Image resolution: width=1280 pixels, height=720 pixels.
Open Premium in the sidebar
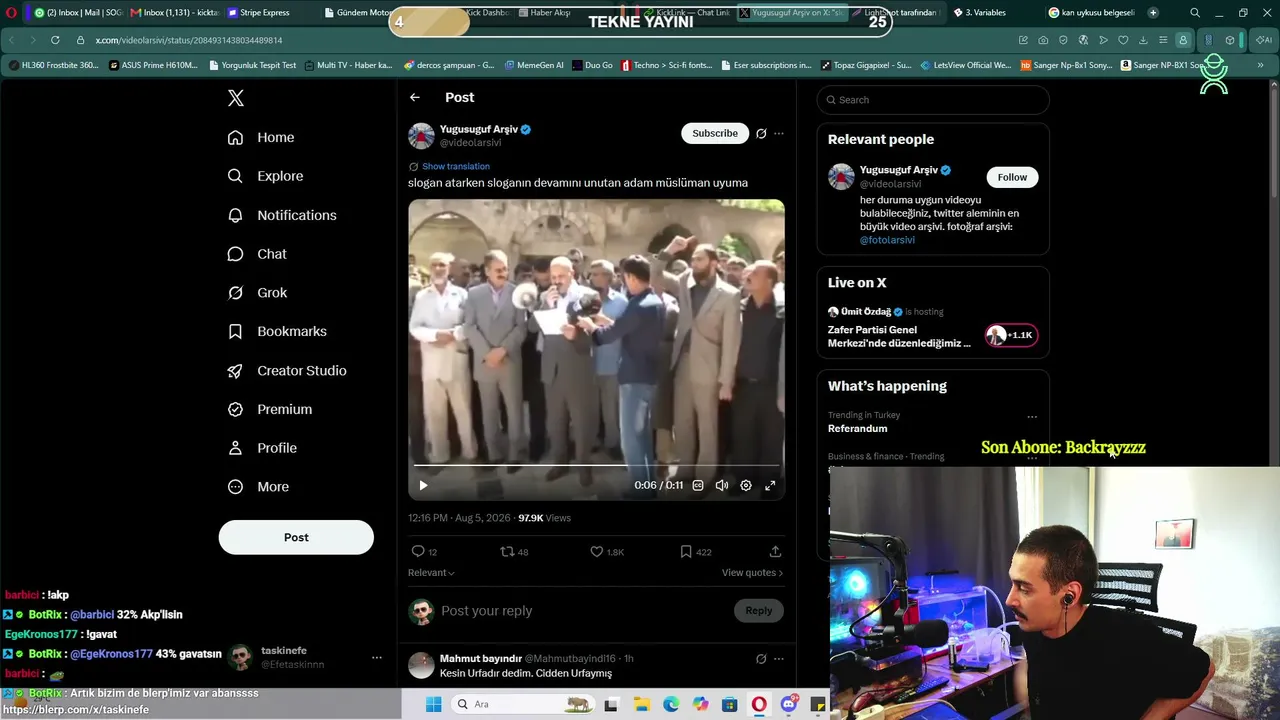click(x=270, y=409)
